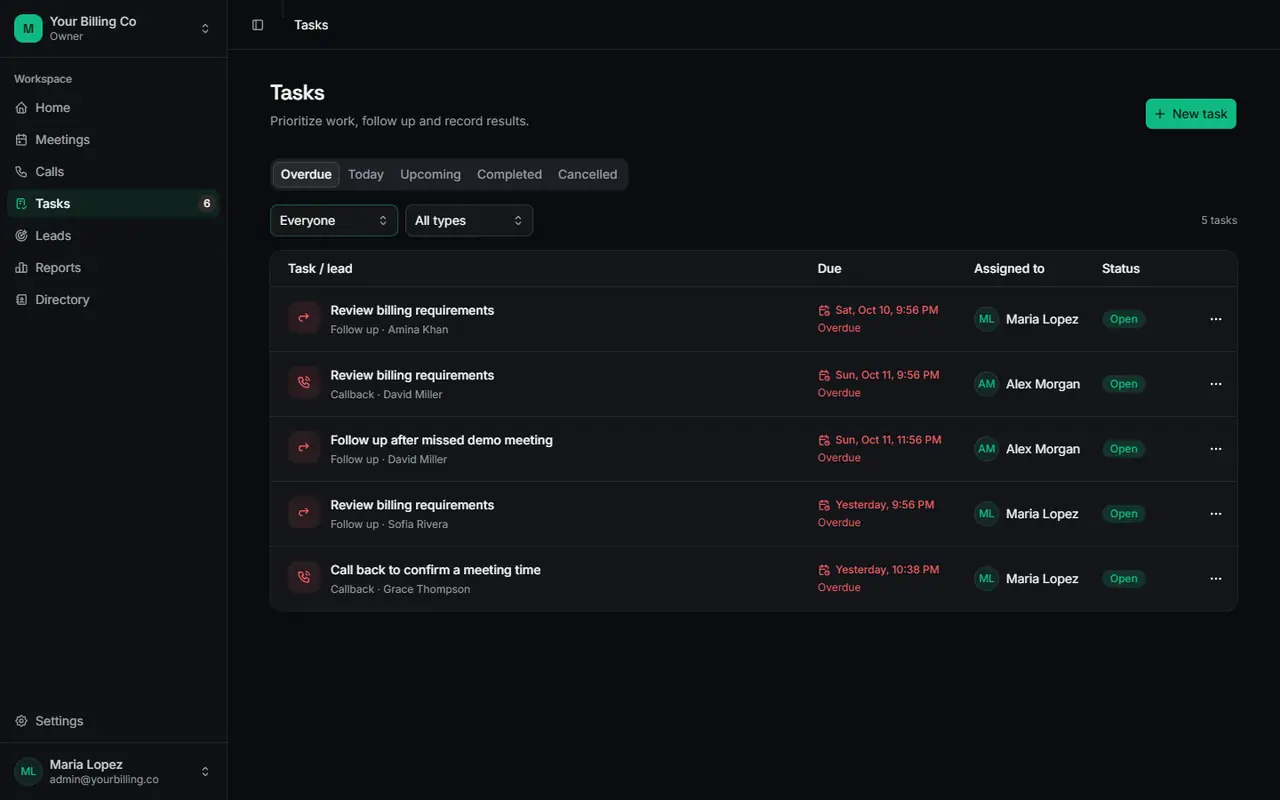Switch to the Today tab
1280x800 pixels.
pyautogui.click(x=366, y=174)
